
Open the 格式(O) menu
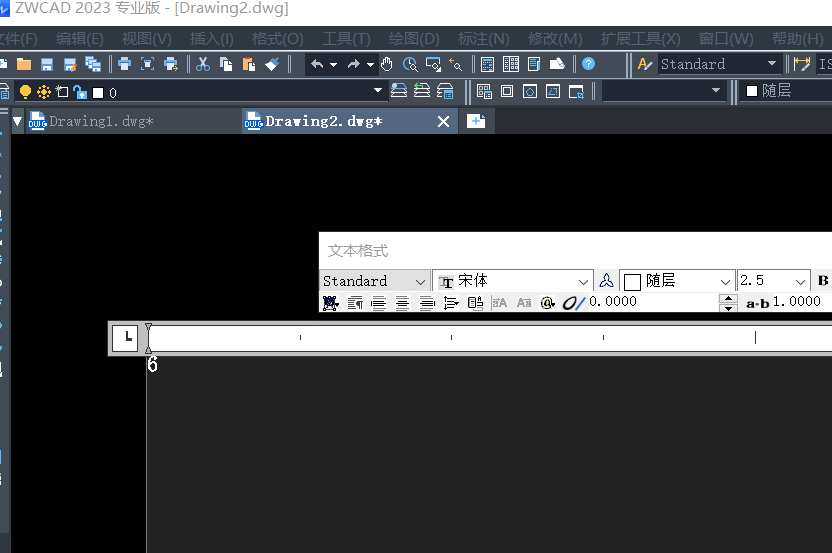click(278, 39)
